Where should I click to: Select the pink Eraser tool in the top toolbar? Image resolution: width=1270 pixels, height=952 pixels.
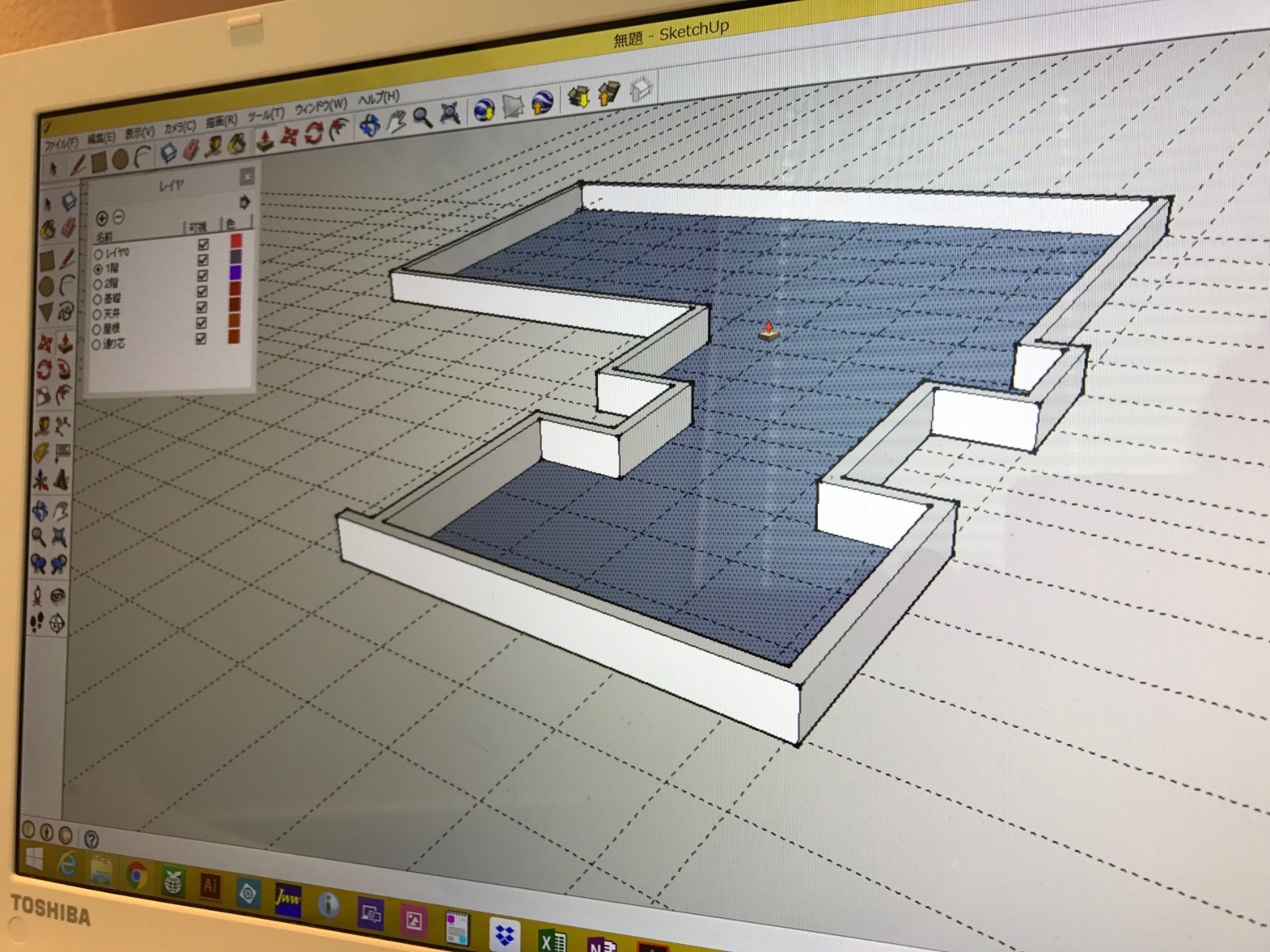coord(192,150)
